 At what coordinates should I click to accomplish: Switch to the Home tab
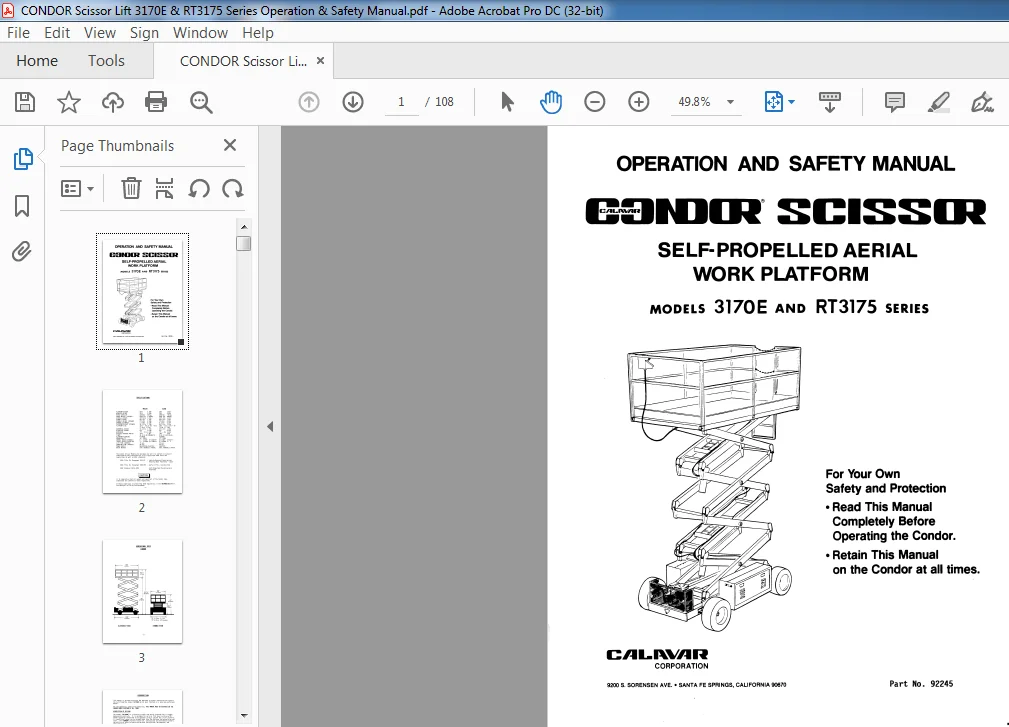(37, 60)
